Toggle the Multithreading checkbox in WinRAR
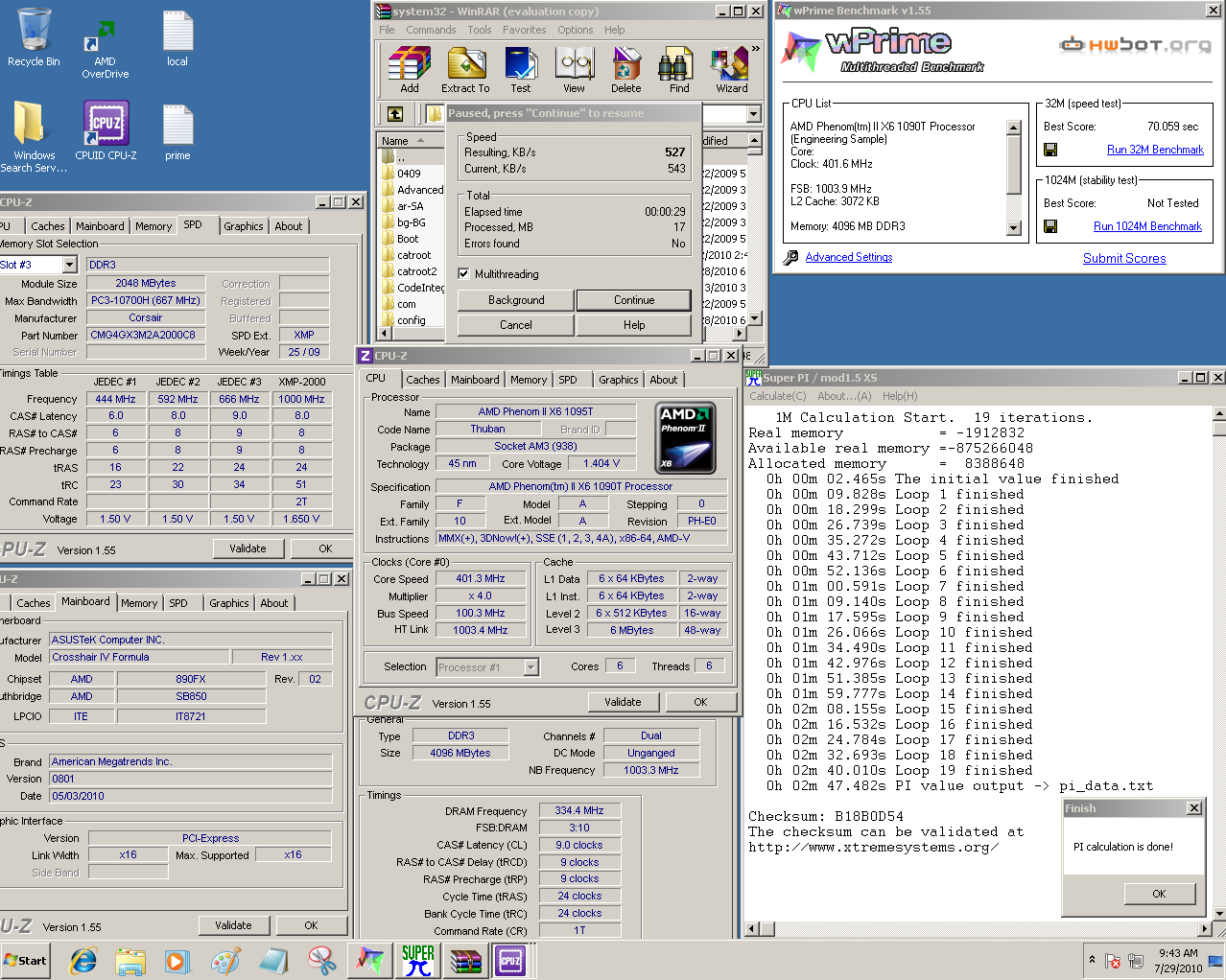 coord(463,273)
